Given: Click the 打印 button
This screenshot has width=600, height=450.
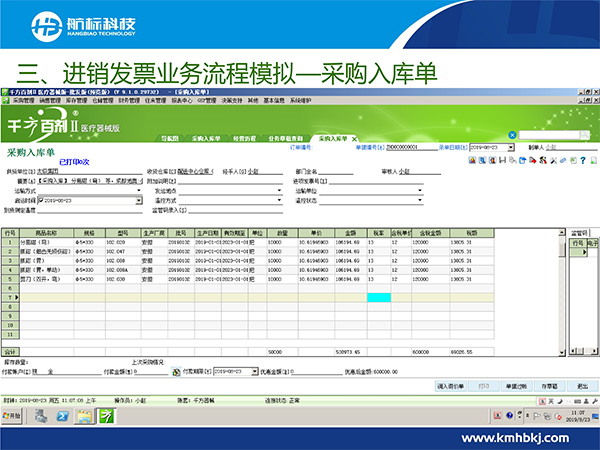Looking at the screenshot, I should click(x=484, y=386).
